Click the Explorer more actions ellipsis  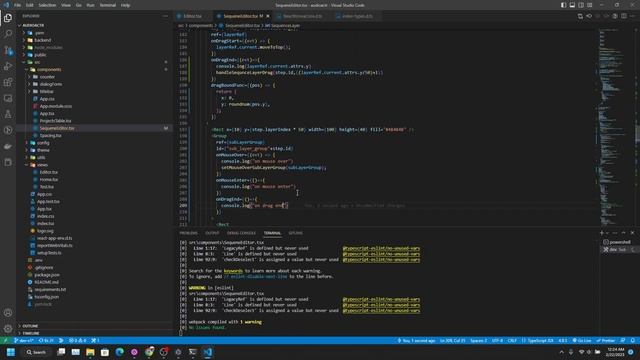point(165,16)
